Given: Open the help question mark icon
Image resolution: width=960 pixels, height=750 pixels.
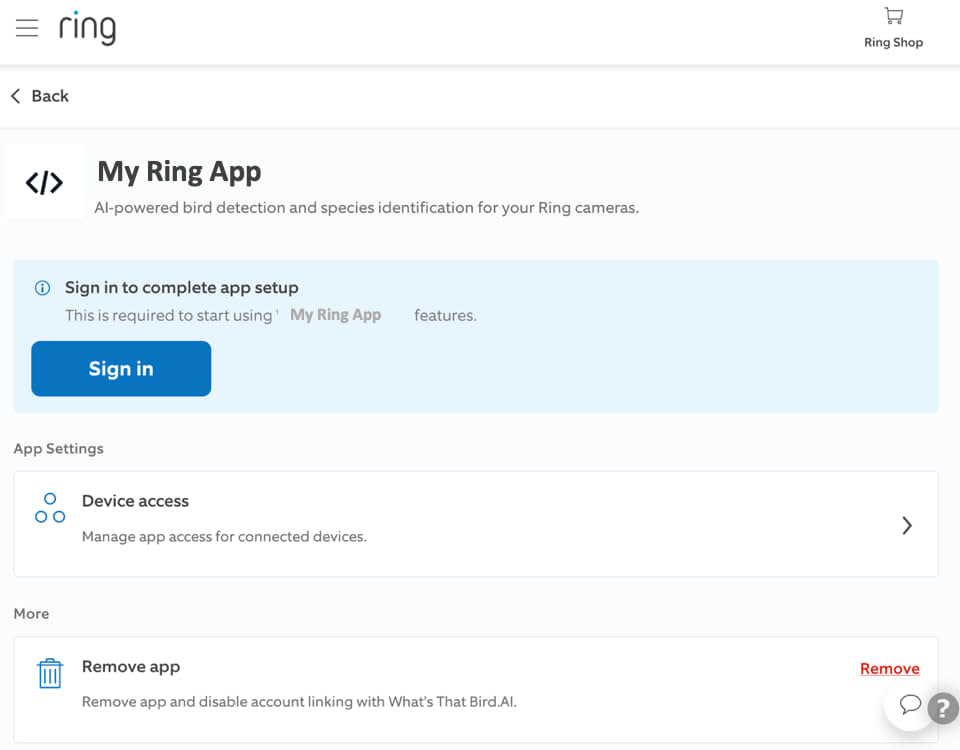Looking at the screenshot, I should pos(943,708).
